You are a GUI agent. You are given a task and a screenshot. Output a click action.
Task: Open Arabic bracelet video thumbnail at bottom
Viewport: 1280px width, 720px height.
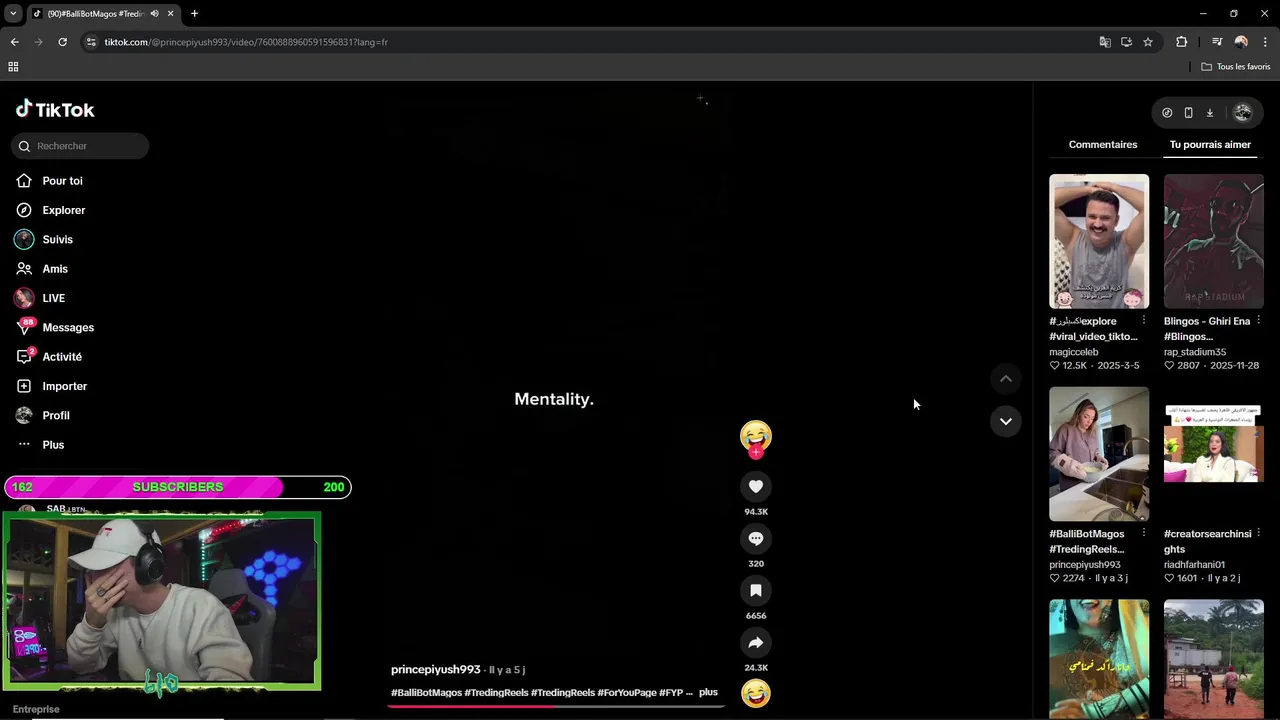[1099, 659]
